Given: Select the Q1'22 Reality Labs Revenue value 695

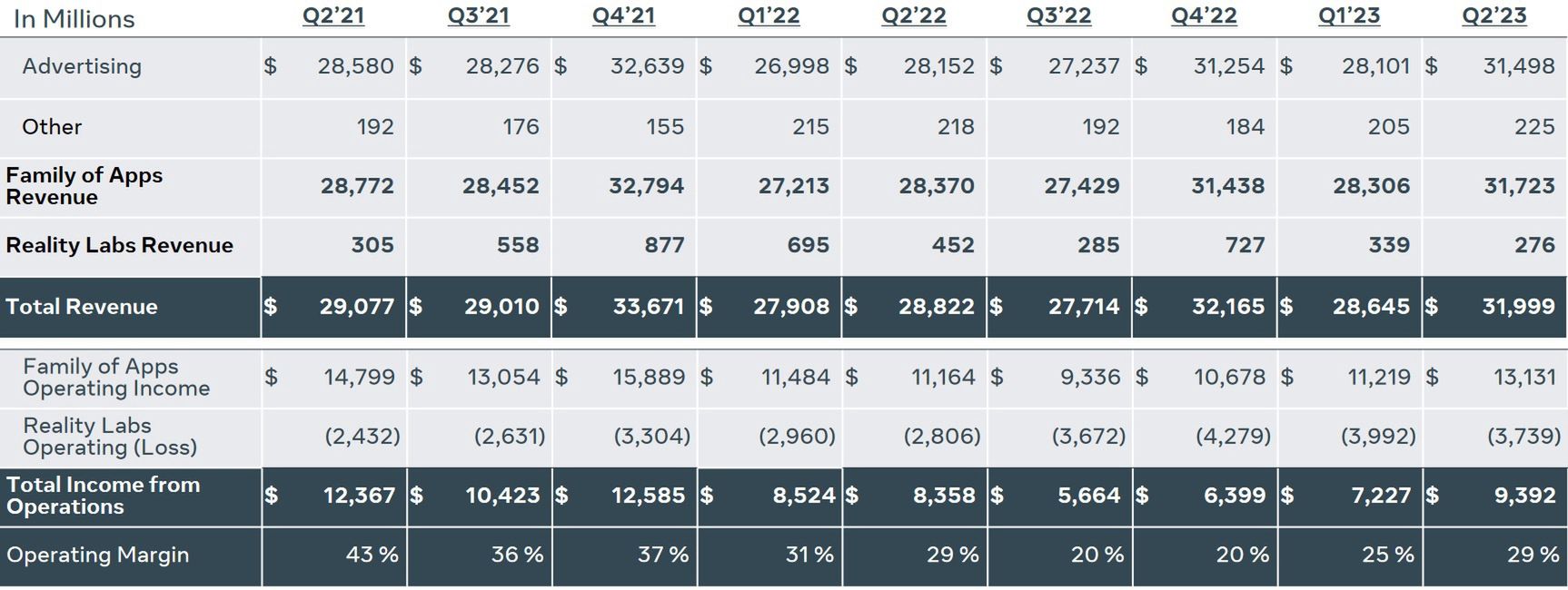Looking at the screenshot, I should pyautogui.click(x=808, y=245).
